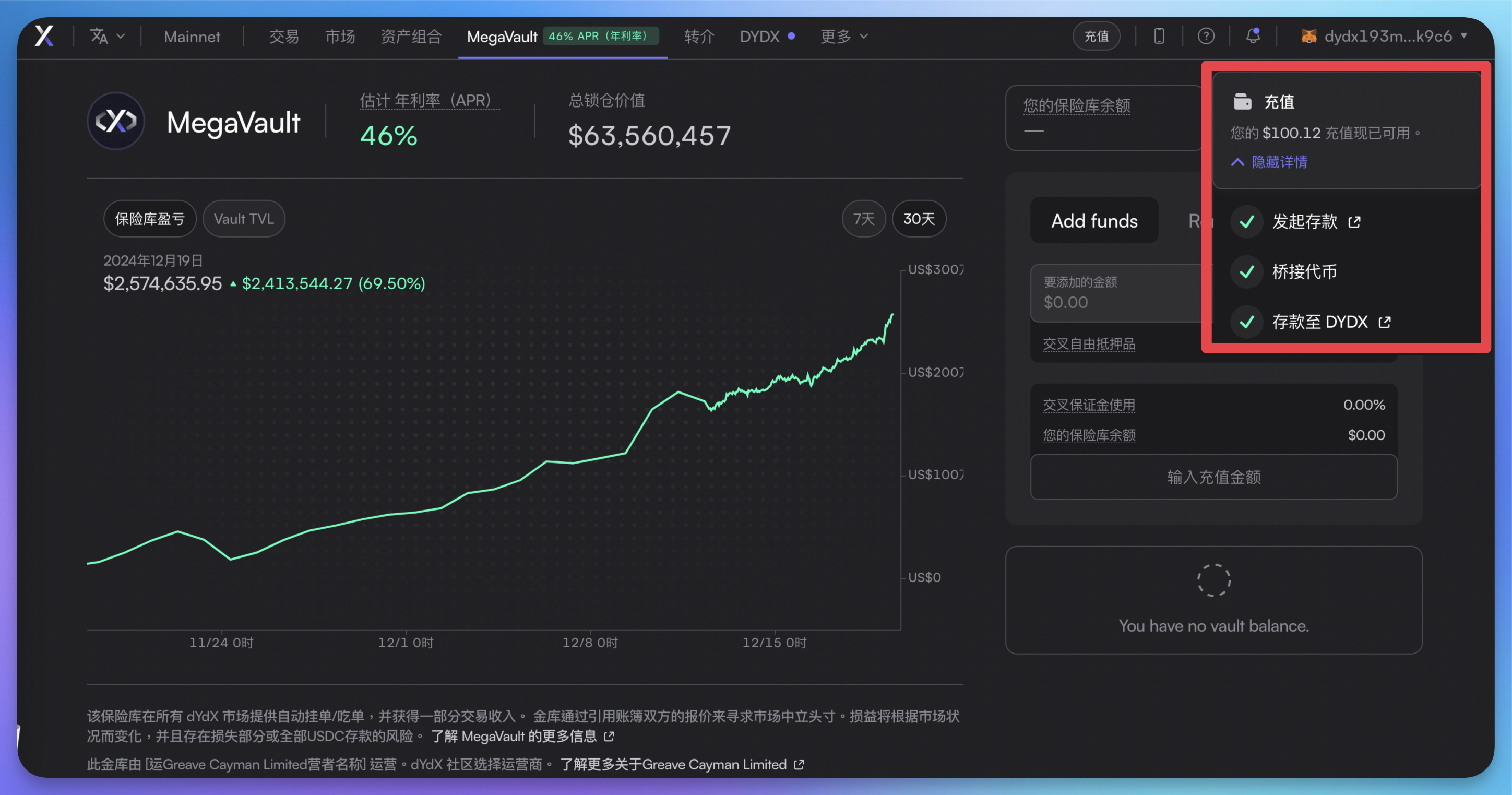Open 了解更多关于Greave Cayman Limited link
Viewport: 1512px width, 795px height.
pos(682,765)
